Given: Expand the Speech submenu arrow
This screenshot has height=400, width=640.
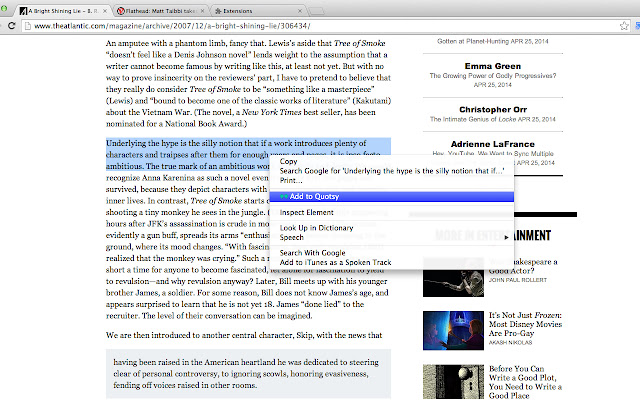Looking at the screenshot, I should pos(507,237).
